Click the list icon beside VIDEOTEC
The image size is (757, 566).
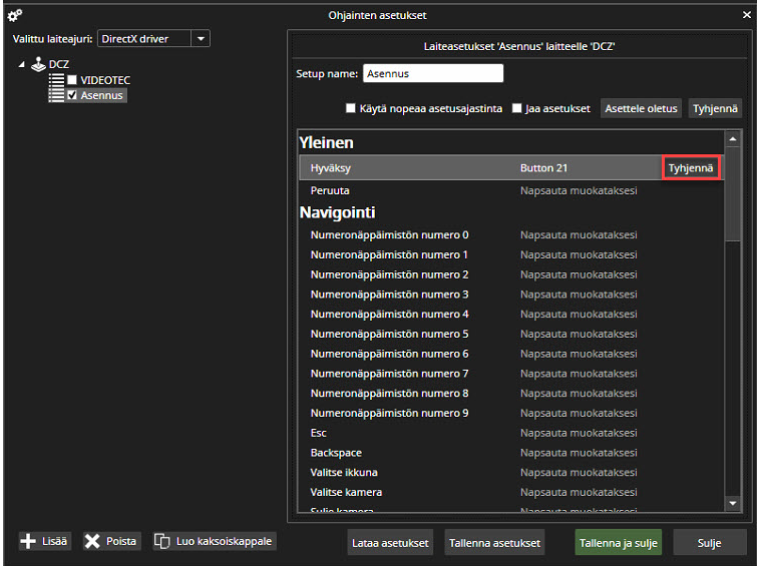[56, 80]
